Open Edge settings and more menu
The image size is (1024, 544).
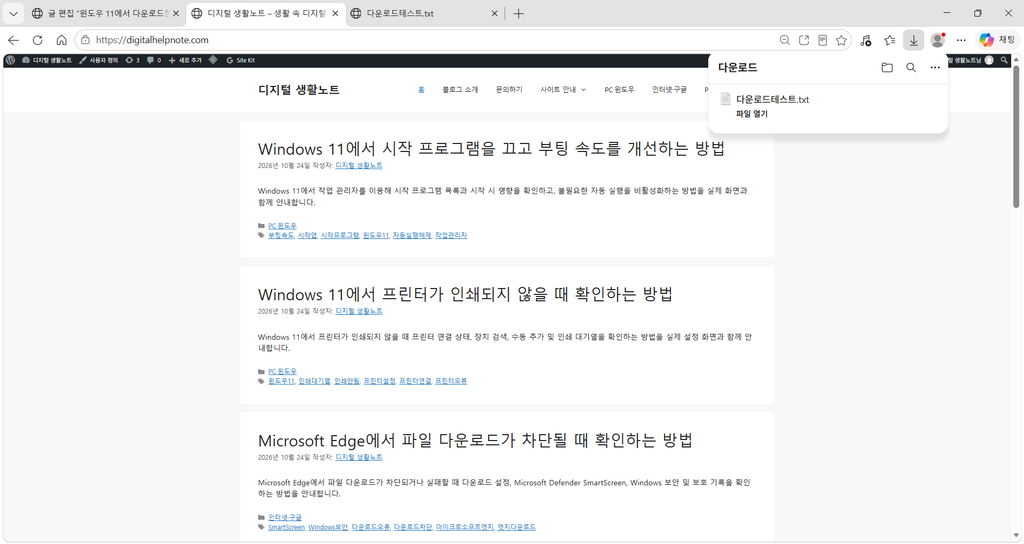(x=961, y=40)
